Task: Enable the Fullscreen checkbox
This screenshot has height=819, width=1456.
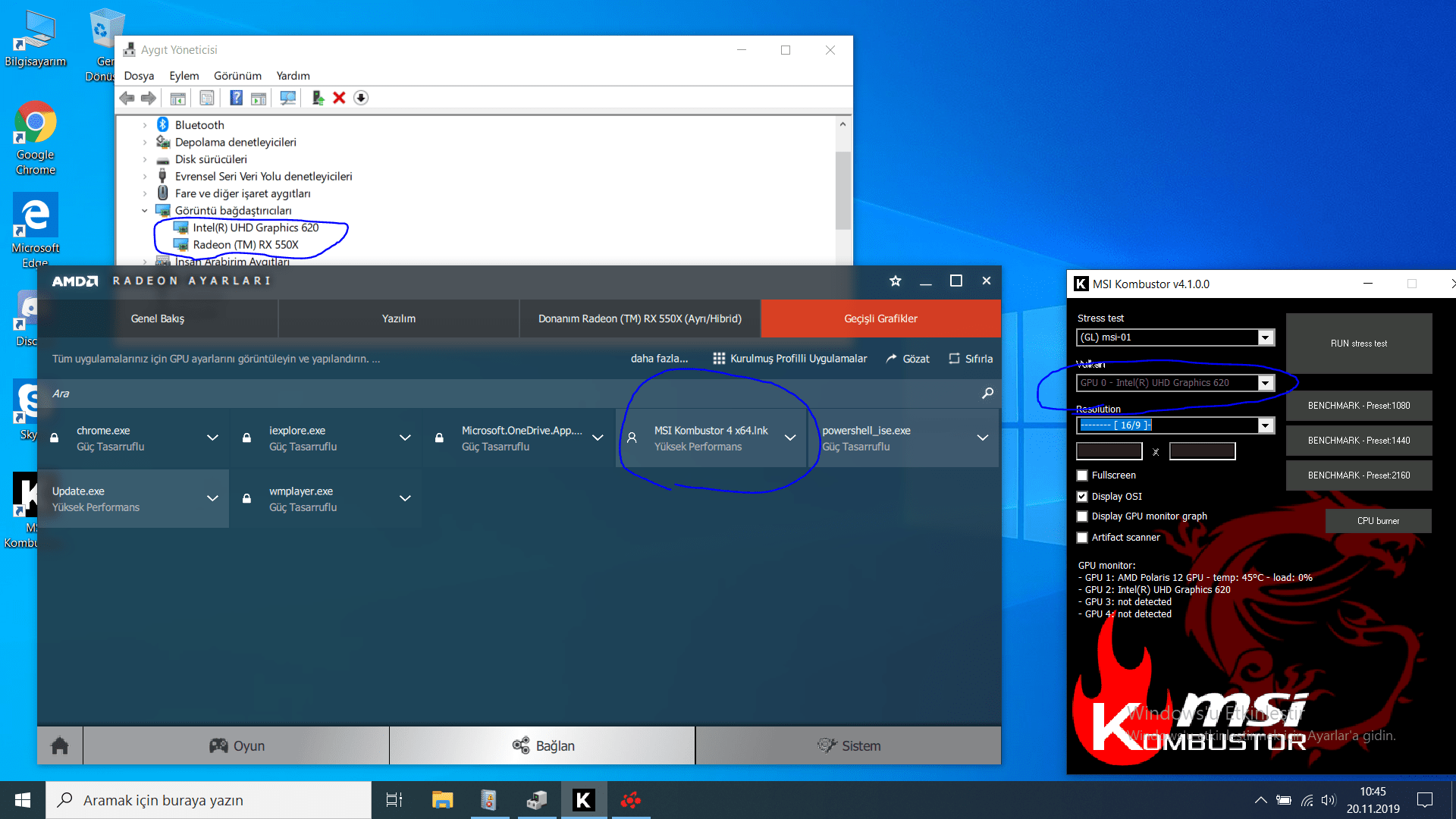Action: click(x=1082, y=475)
